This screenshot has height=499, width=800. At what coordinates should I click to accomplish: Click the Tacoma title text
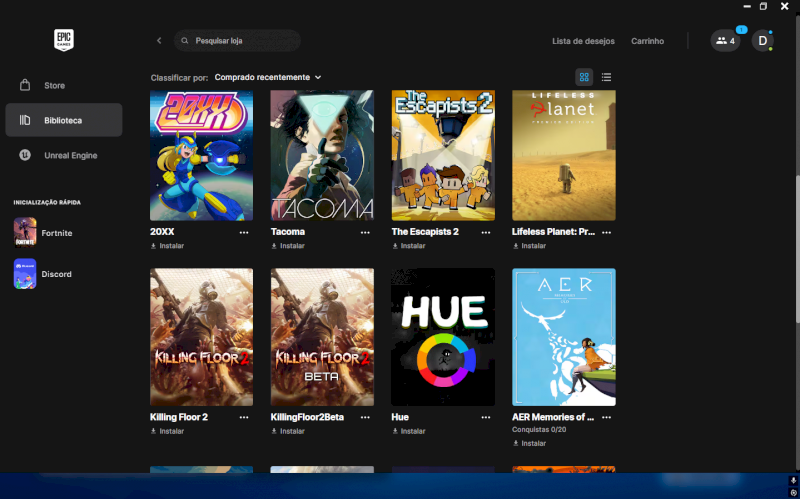288,232
